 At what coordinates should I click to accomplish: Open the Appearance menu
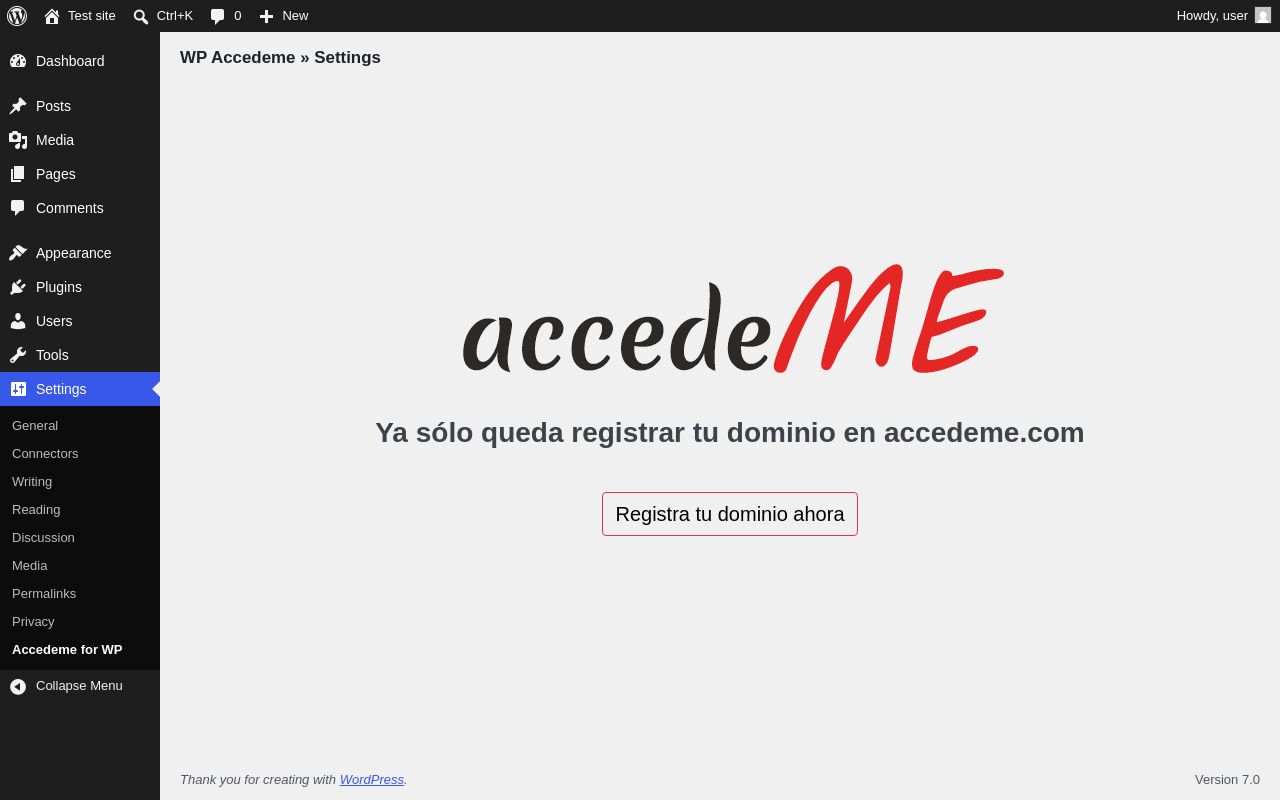click(x=80, y=253)
